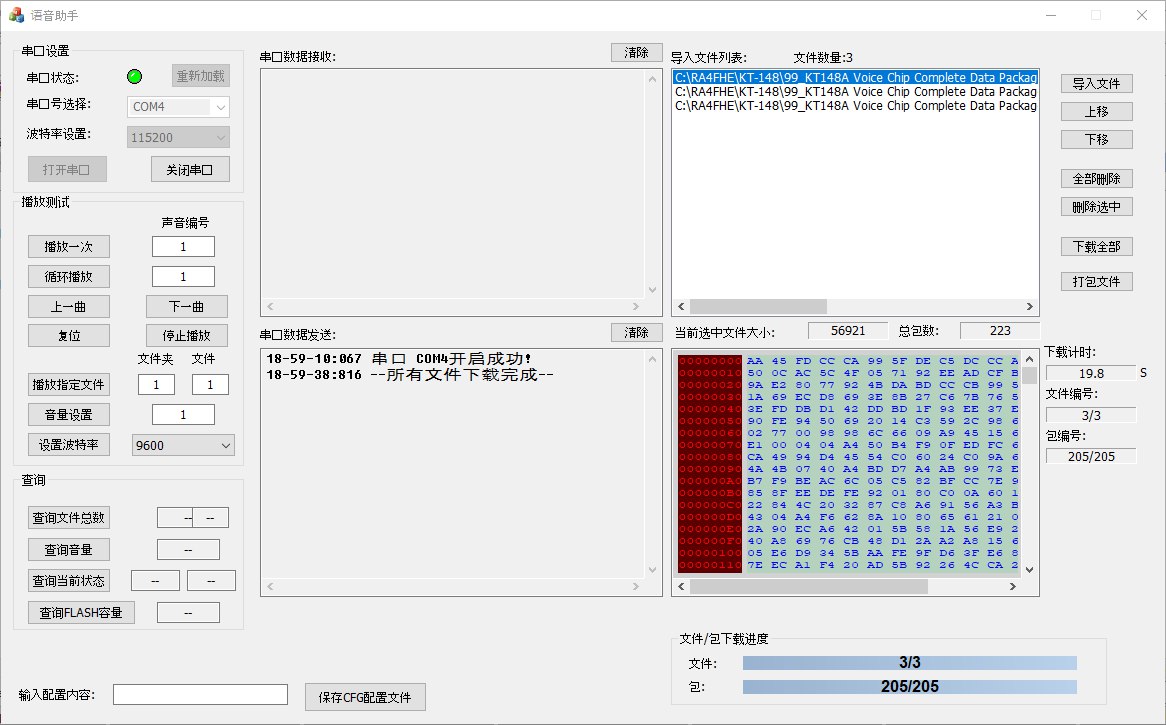
Task: Click the 223 total packet count field
Action: [x=999, y=331]
